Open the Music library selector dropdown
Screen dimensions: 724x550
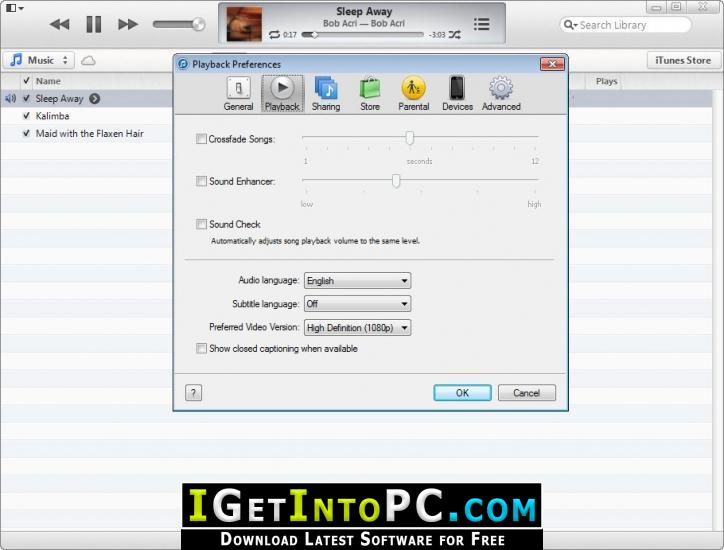click(x=39, y=60)
